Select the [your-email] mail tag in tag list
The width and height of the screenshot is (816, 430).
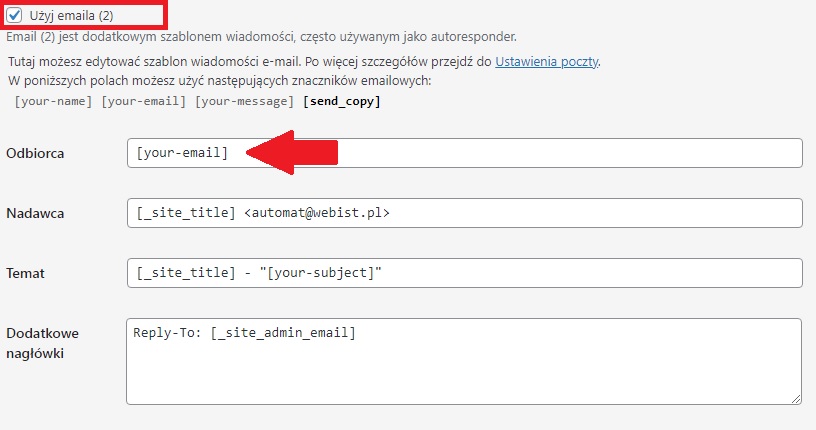141,101
